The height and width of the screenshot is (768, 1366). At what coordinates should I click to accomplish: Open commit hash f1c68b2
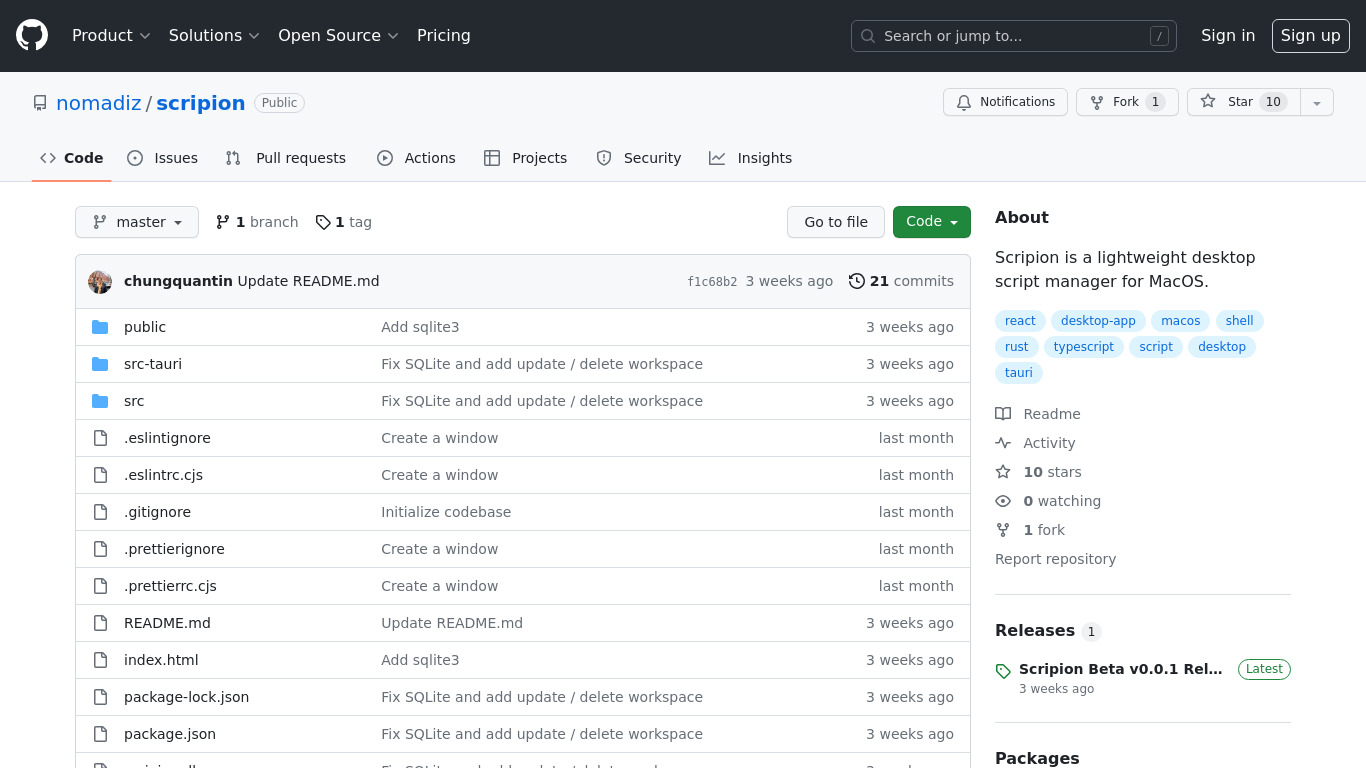[712, 282]
